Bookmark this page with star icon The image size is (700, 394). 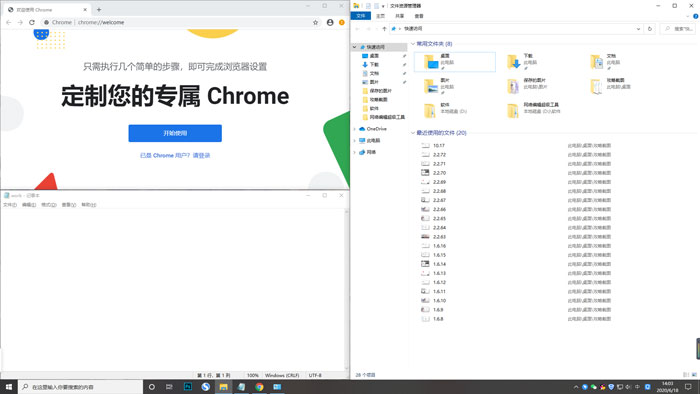point(316,22)
